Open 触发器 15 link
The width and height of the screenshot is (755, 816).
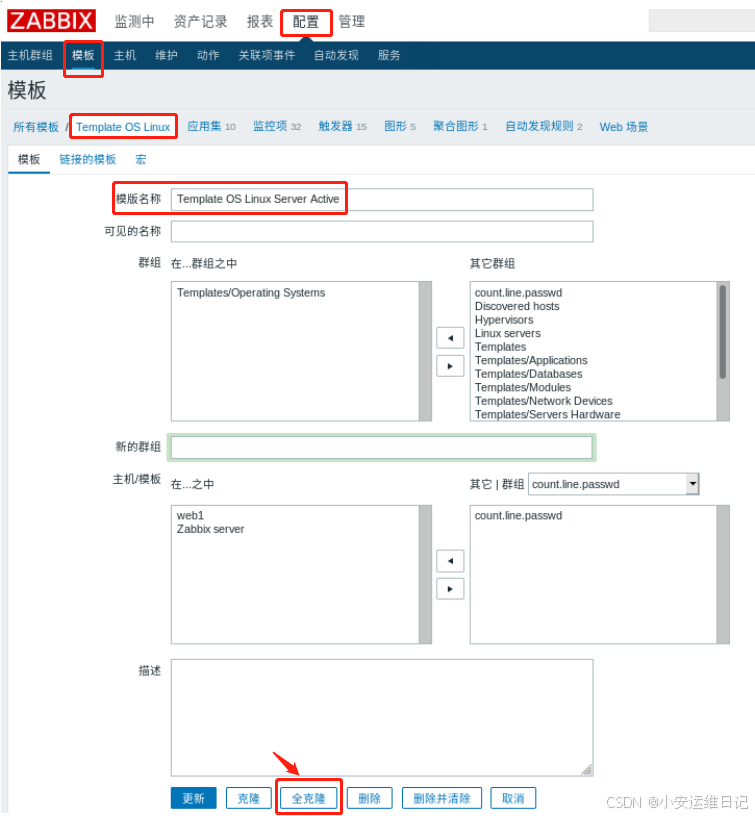pos(342,126)
